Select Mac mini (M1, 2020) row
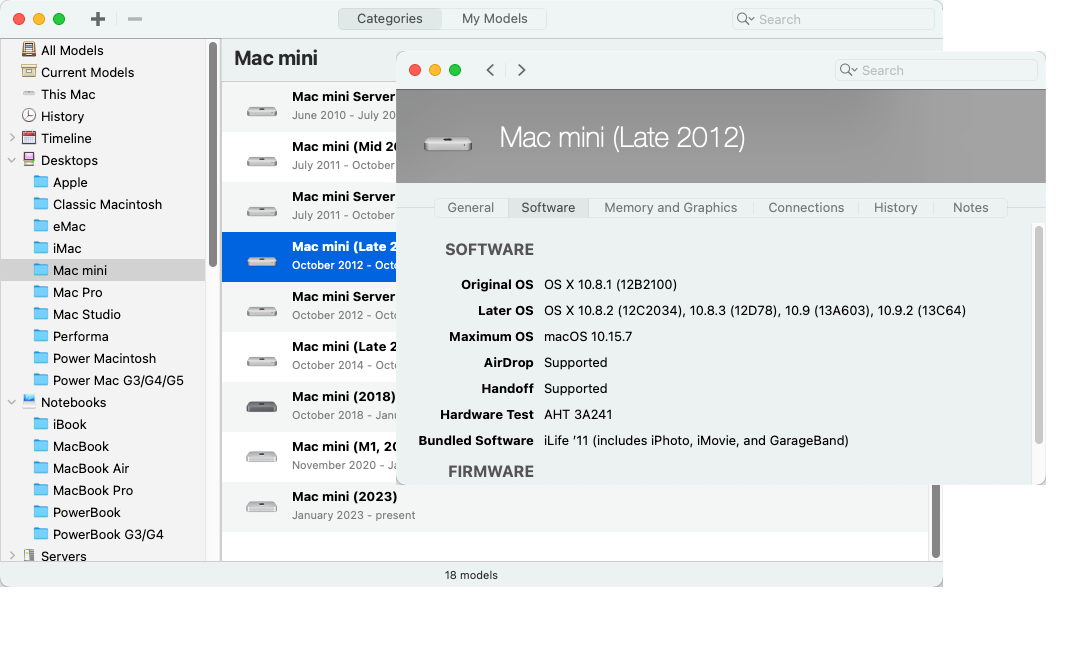The width and height of the screenshot is (1076, 655). coord(309,457)
